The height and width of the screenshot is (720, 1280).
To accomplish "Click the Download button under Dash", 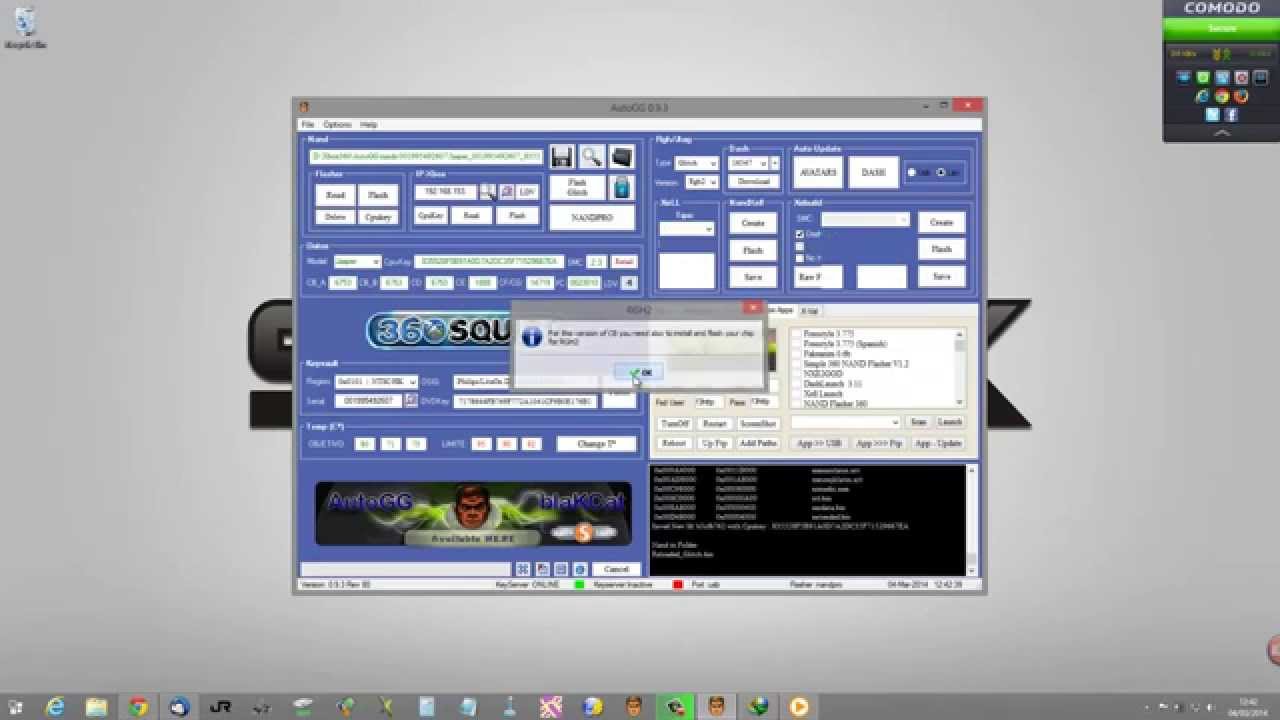I will point(754,182).
